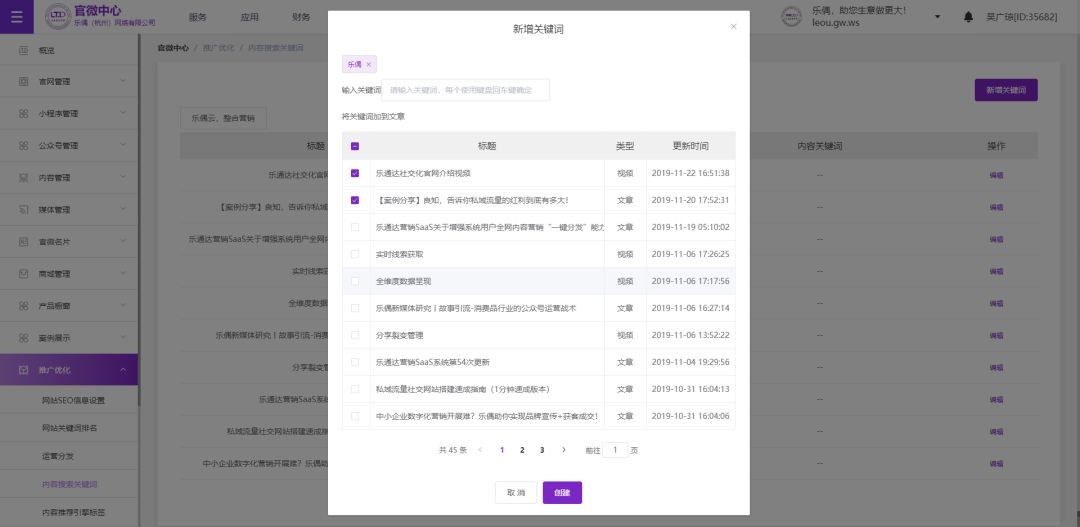
Task: Check the 分享裂变管理 row checkbox
Action: [x=355, y=335]
